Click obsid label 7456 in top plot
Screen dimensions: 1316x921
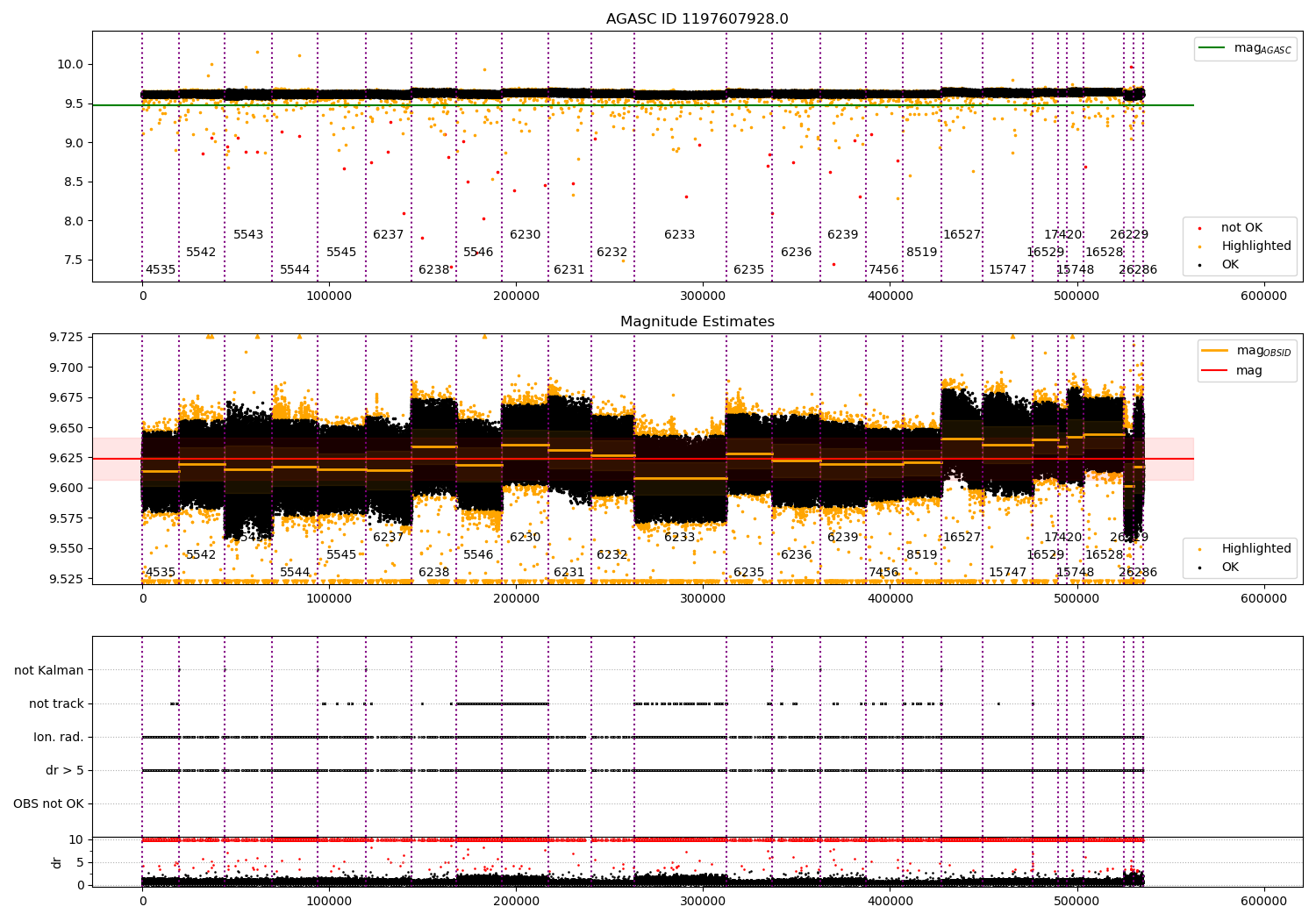pyautogui.click(x=883, y=270)
